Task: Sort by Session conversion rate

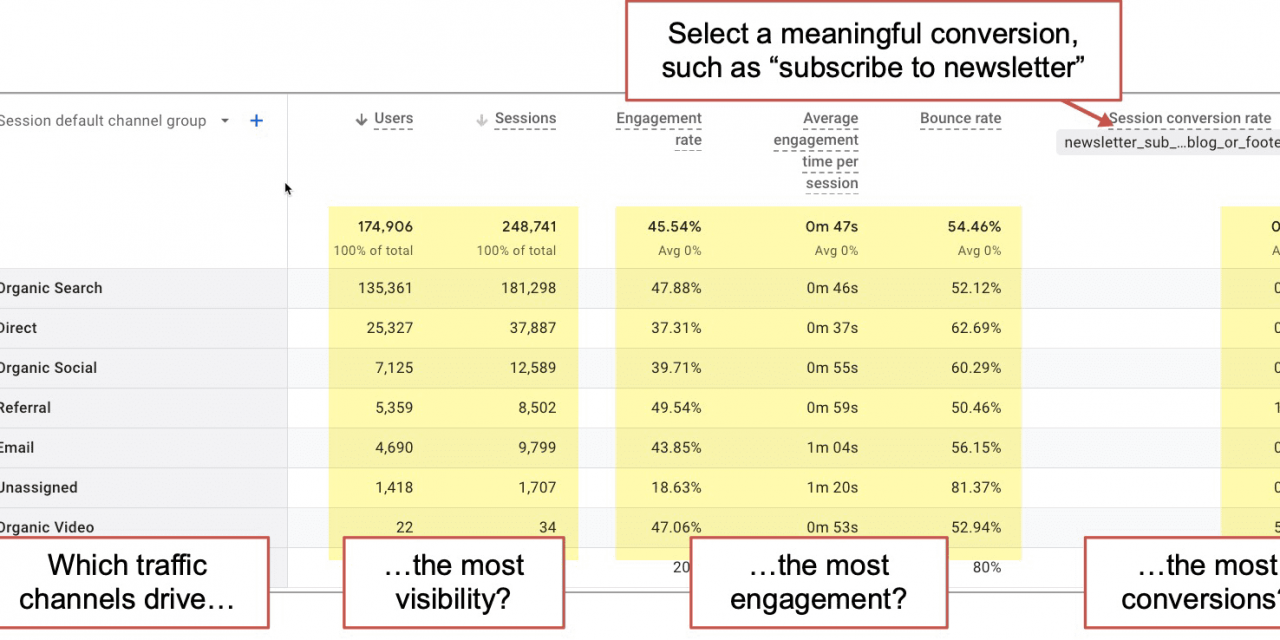Action: pos(1189,118)
